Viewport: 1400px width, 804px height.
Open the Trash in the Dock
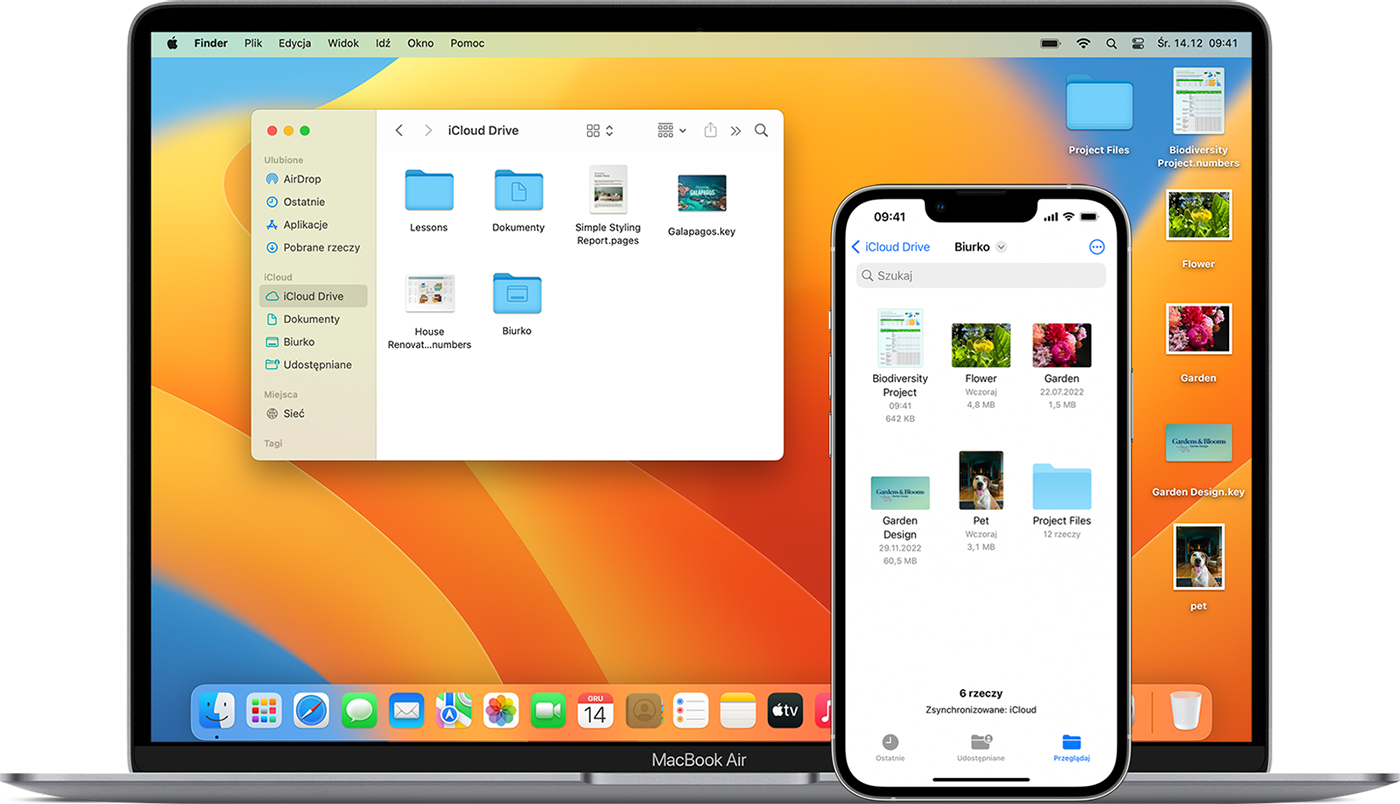[x=1185, y=711]
